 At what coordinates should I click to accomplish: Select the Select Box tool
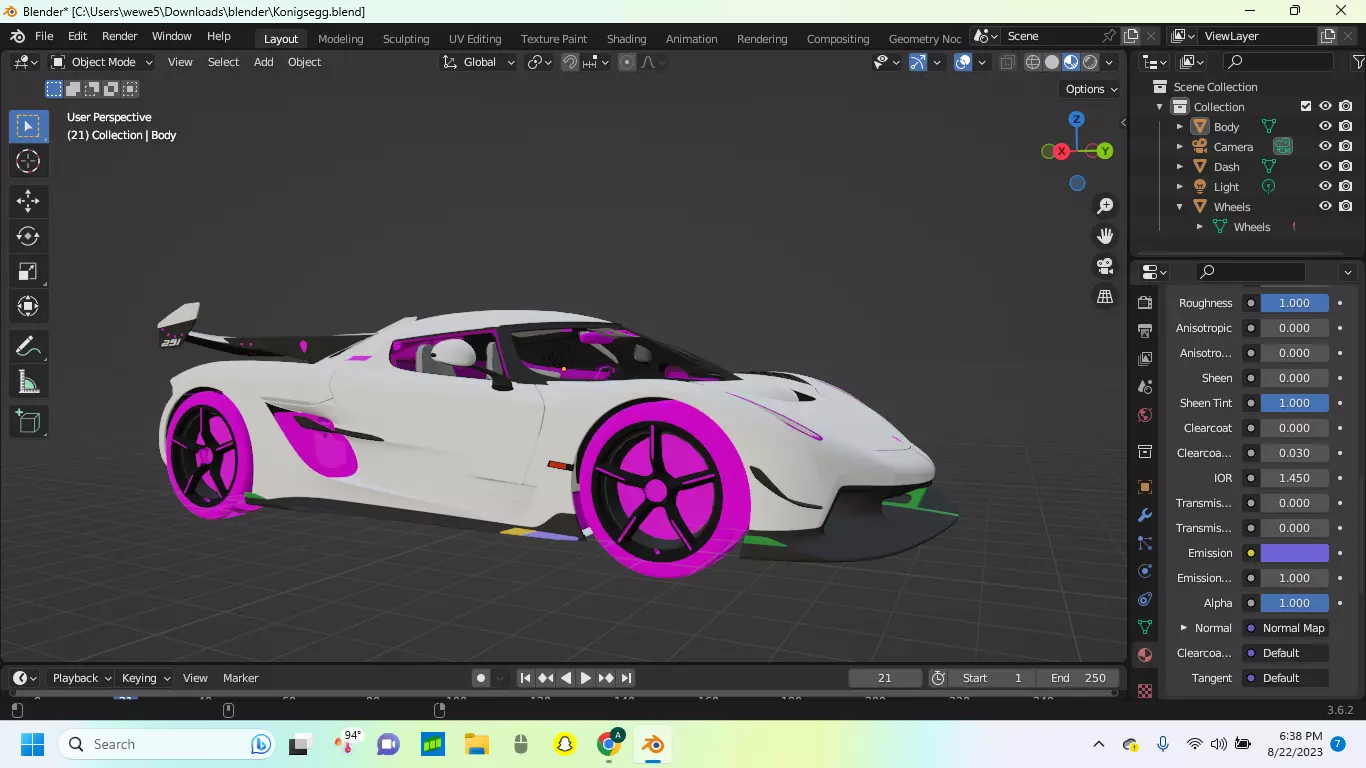(28, 126)
